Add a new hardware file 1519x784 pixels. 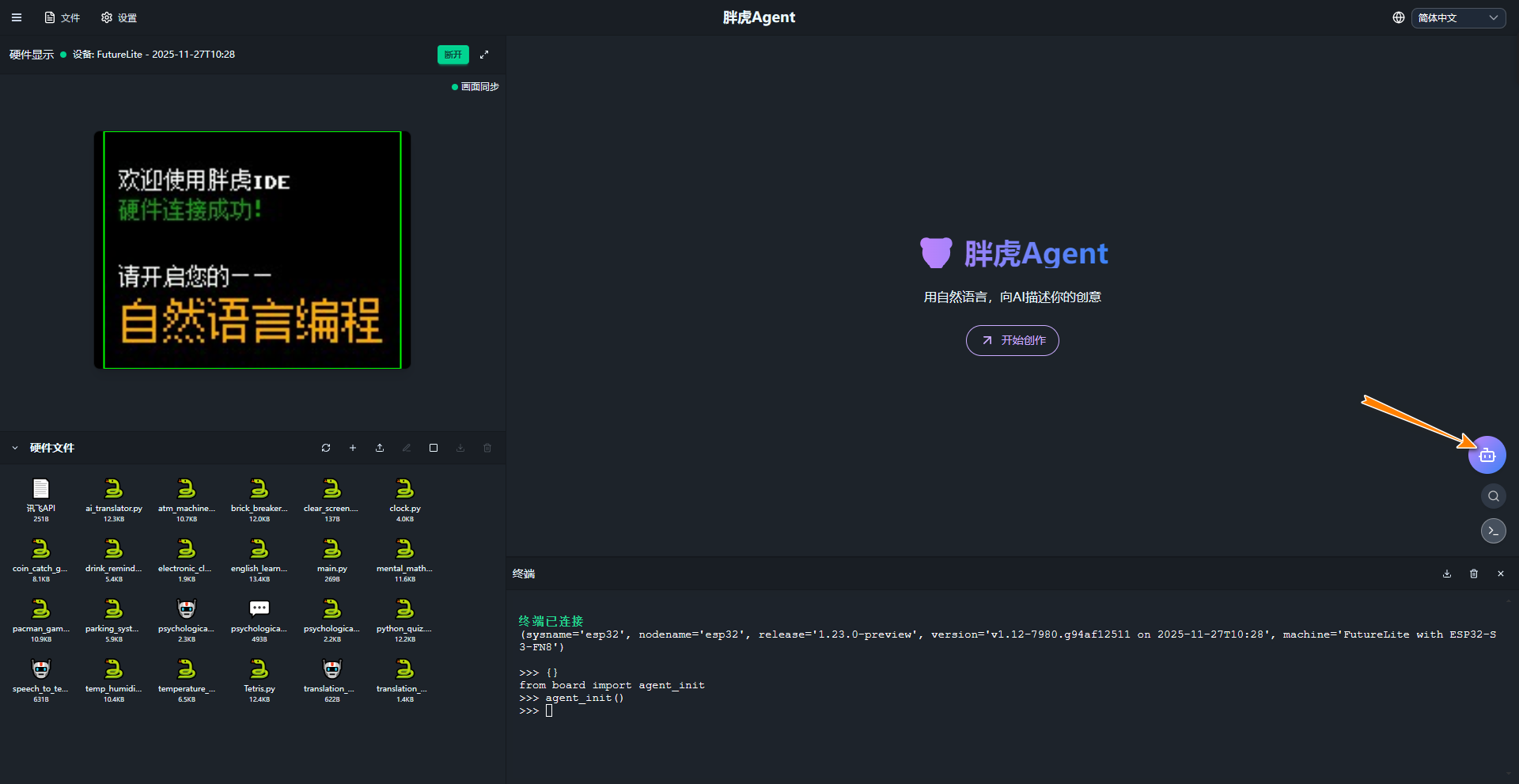(x=353, y=448)
